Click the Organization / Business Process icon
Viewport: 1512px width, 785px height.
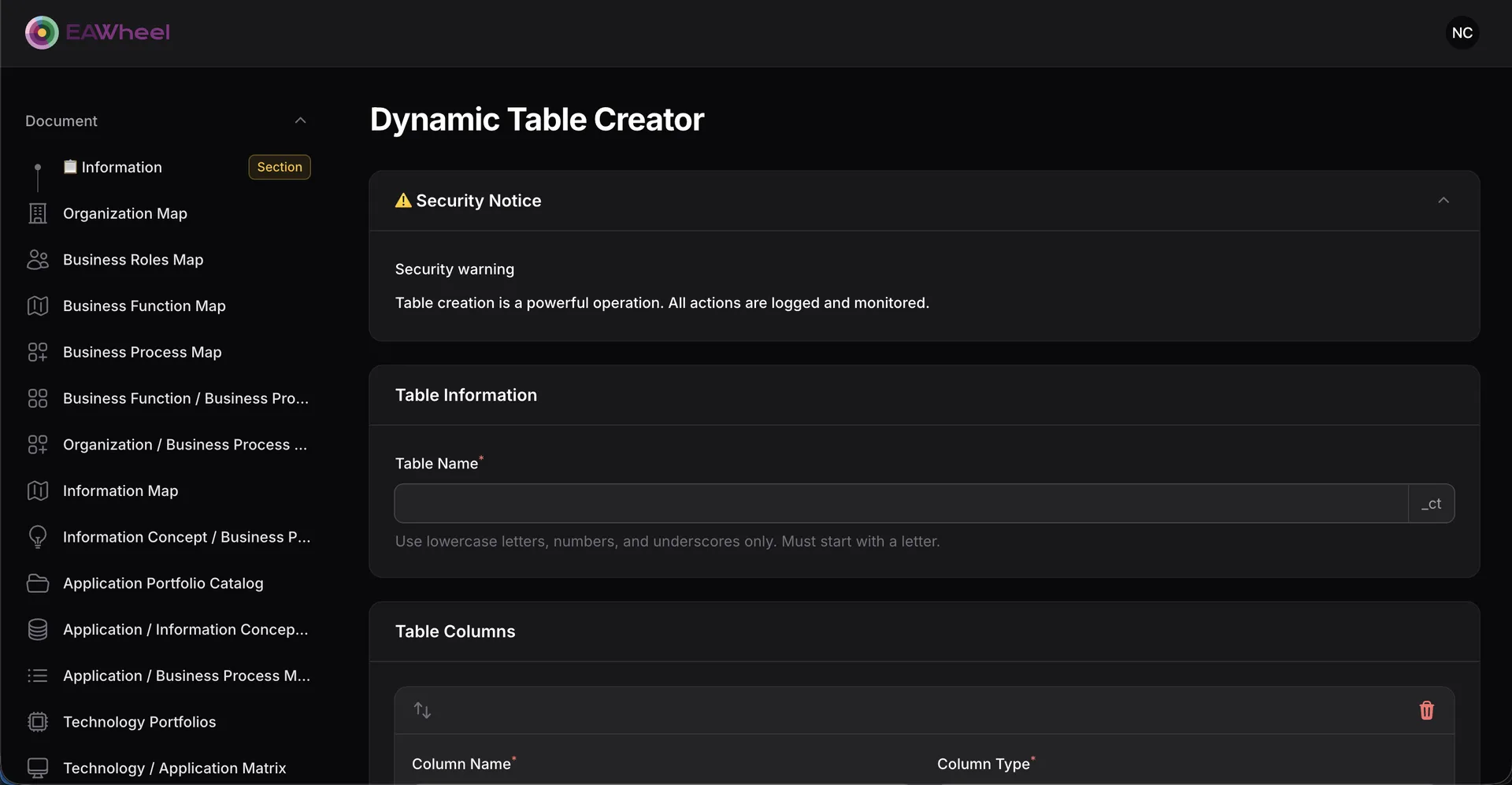(x=38, y=445)
